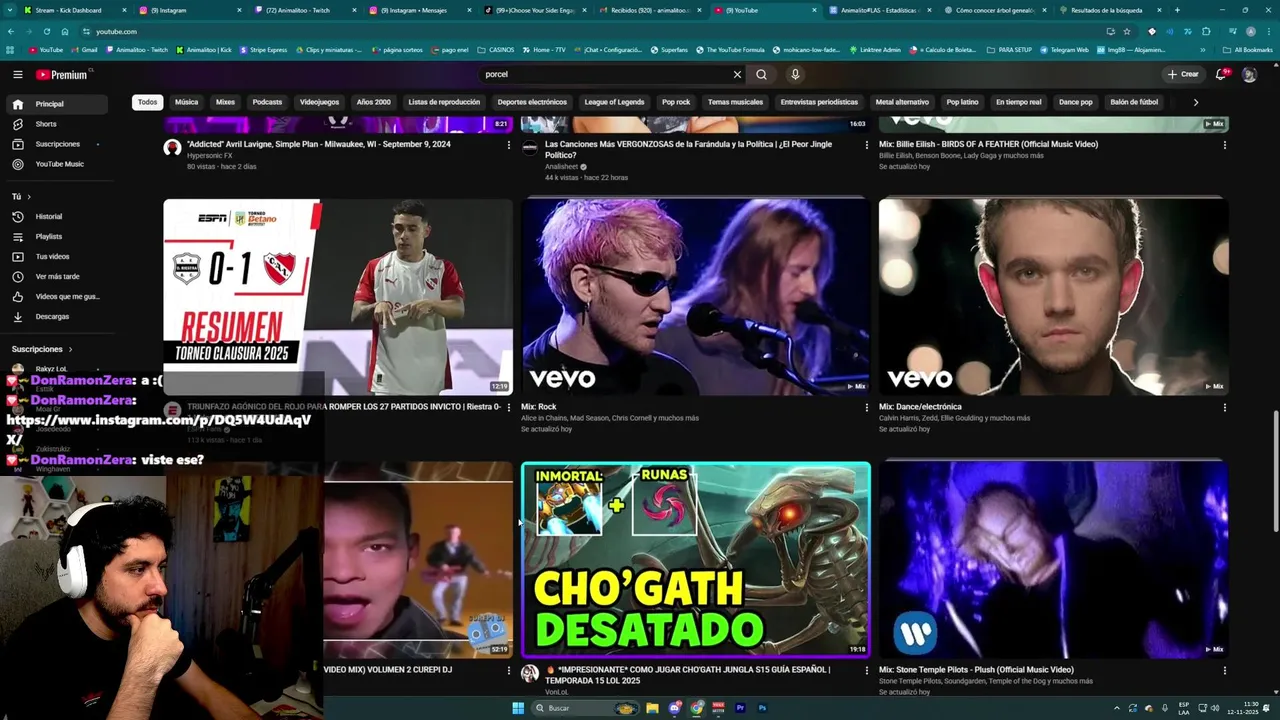Viewport: 1280px width, 720px height.
Task: Go to Suscripciones in the sidebar
Action: pos(55,144)
